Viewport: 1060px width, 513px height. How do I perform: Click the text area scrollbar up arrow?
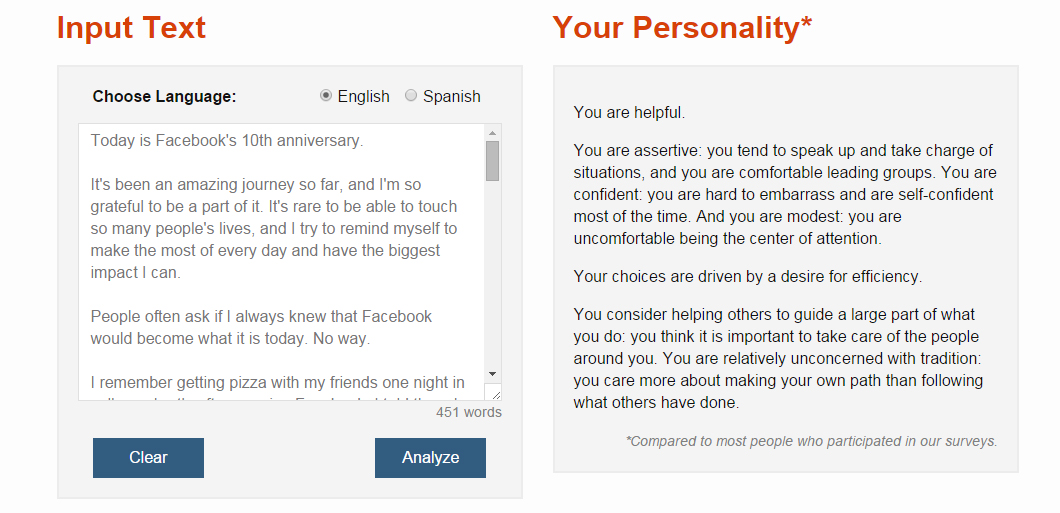click(x=492, y=133)
